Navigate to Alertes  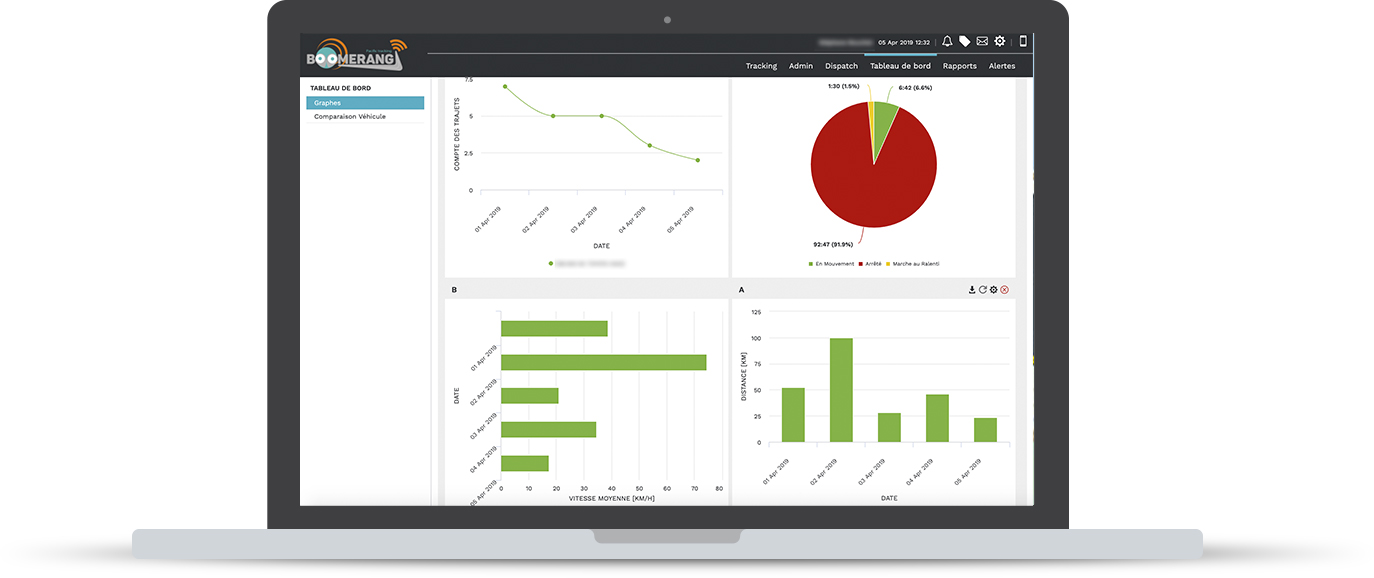[1002, 66]
